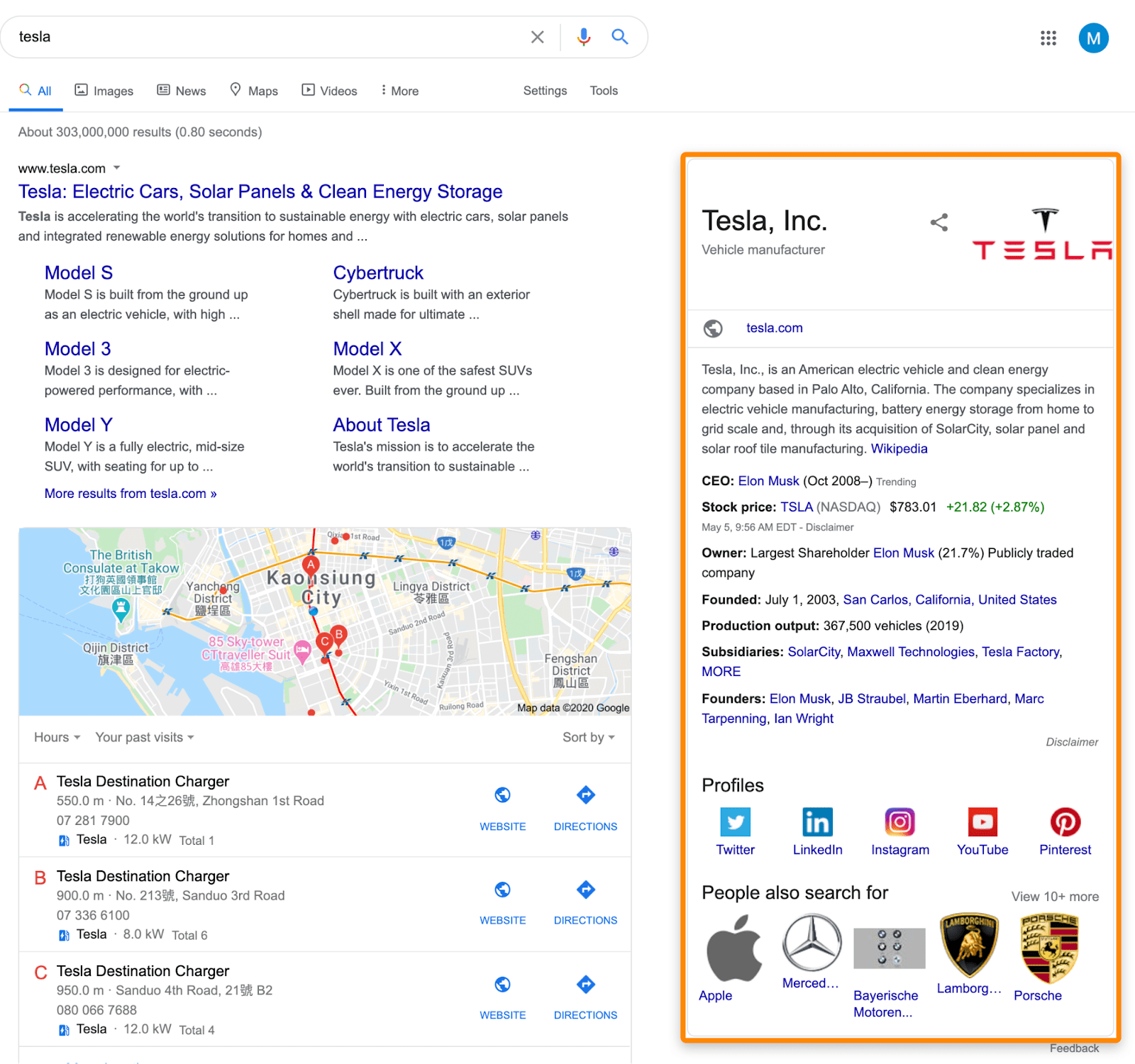The width and height of the screenshot is (1135, 1064).
Task: Open search Settings
Action: pyautogui.click(x=545, y=91)
